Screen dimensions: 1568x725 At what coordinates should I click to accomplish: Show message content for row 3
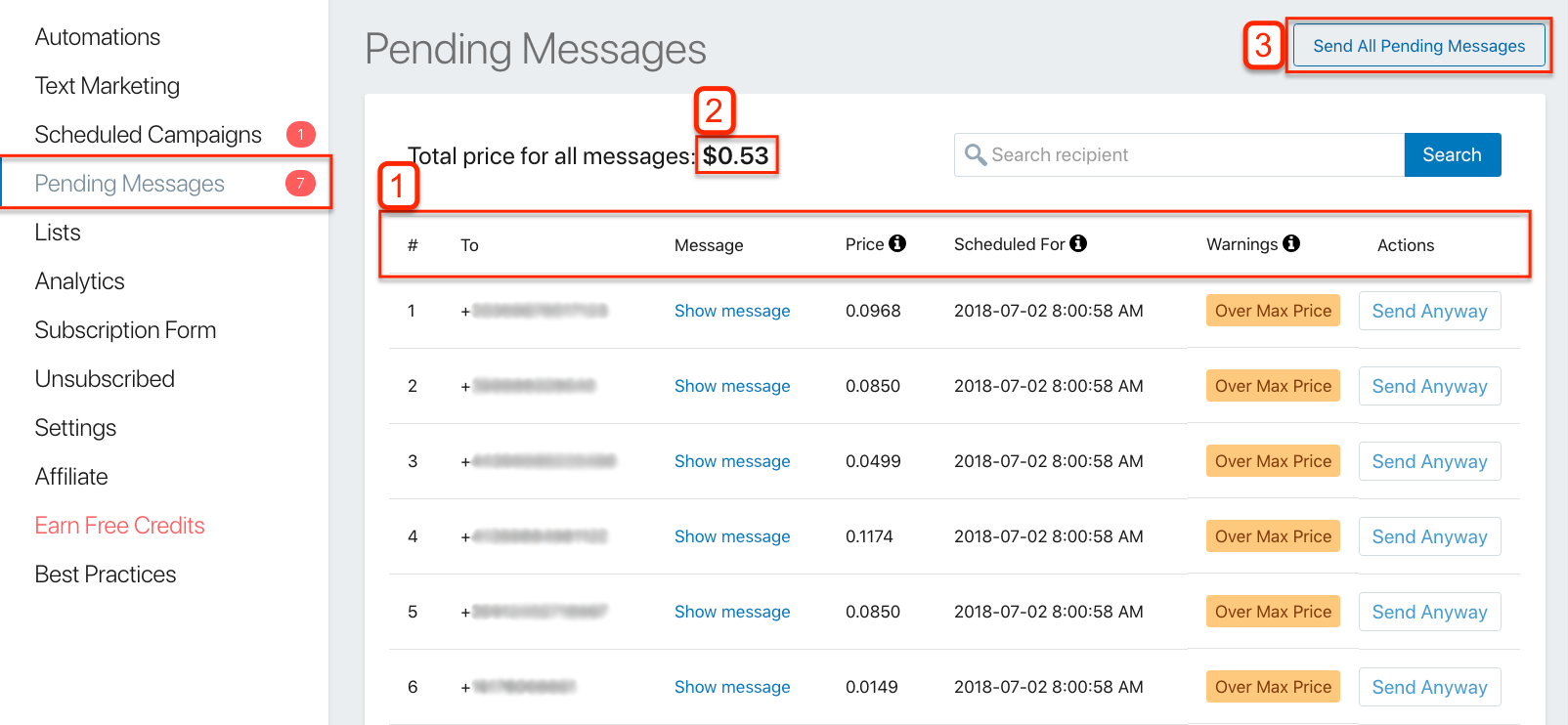coord(732,460)
